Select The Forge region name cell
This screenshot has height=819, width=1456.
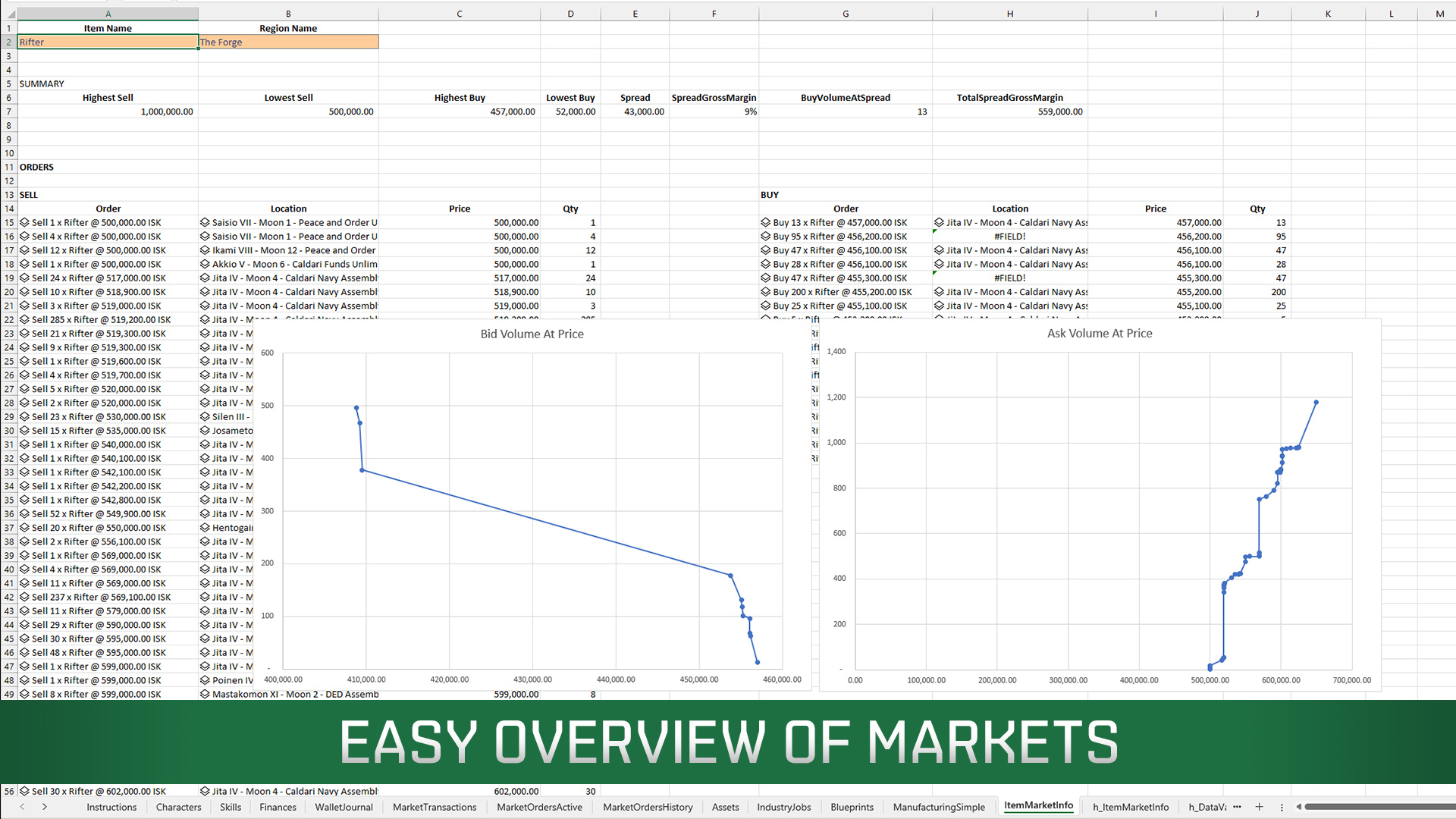click(x=288, y=42)
